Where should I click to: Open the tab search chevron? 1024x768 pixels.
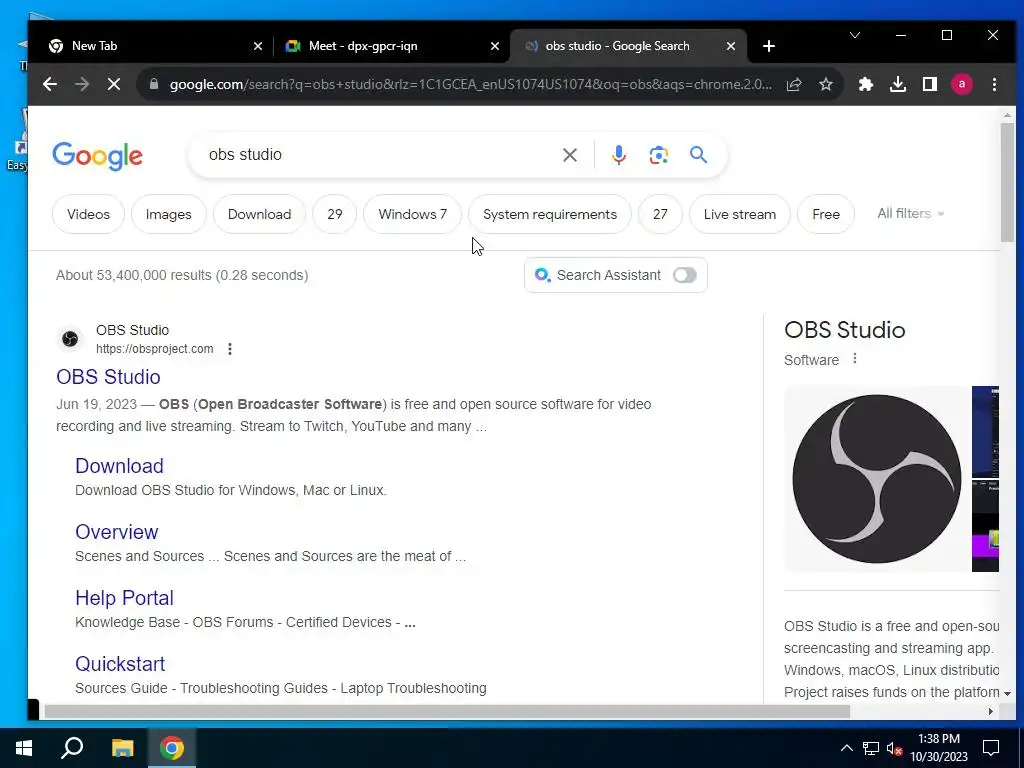[x=854, y=35]
